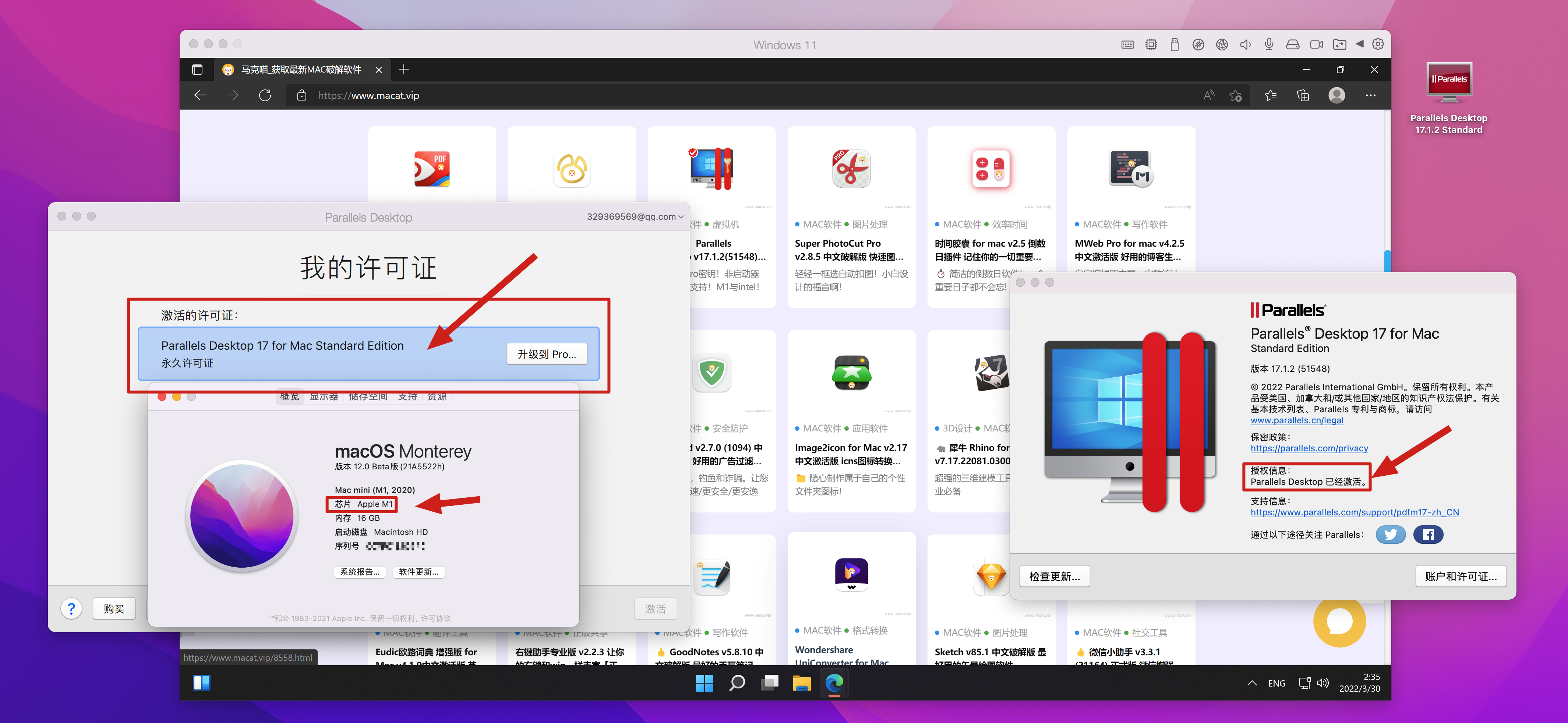Open the Super PhotoCut Pro v2.8.5 title link
Viewport: 1568px width, 723px height.
pyautogui.click(x=848, y=250)
